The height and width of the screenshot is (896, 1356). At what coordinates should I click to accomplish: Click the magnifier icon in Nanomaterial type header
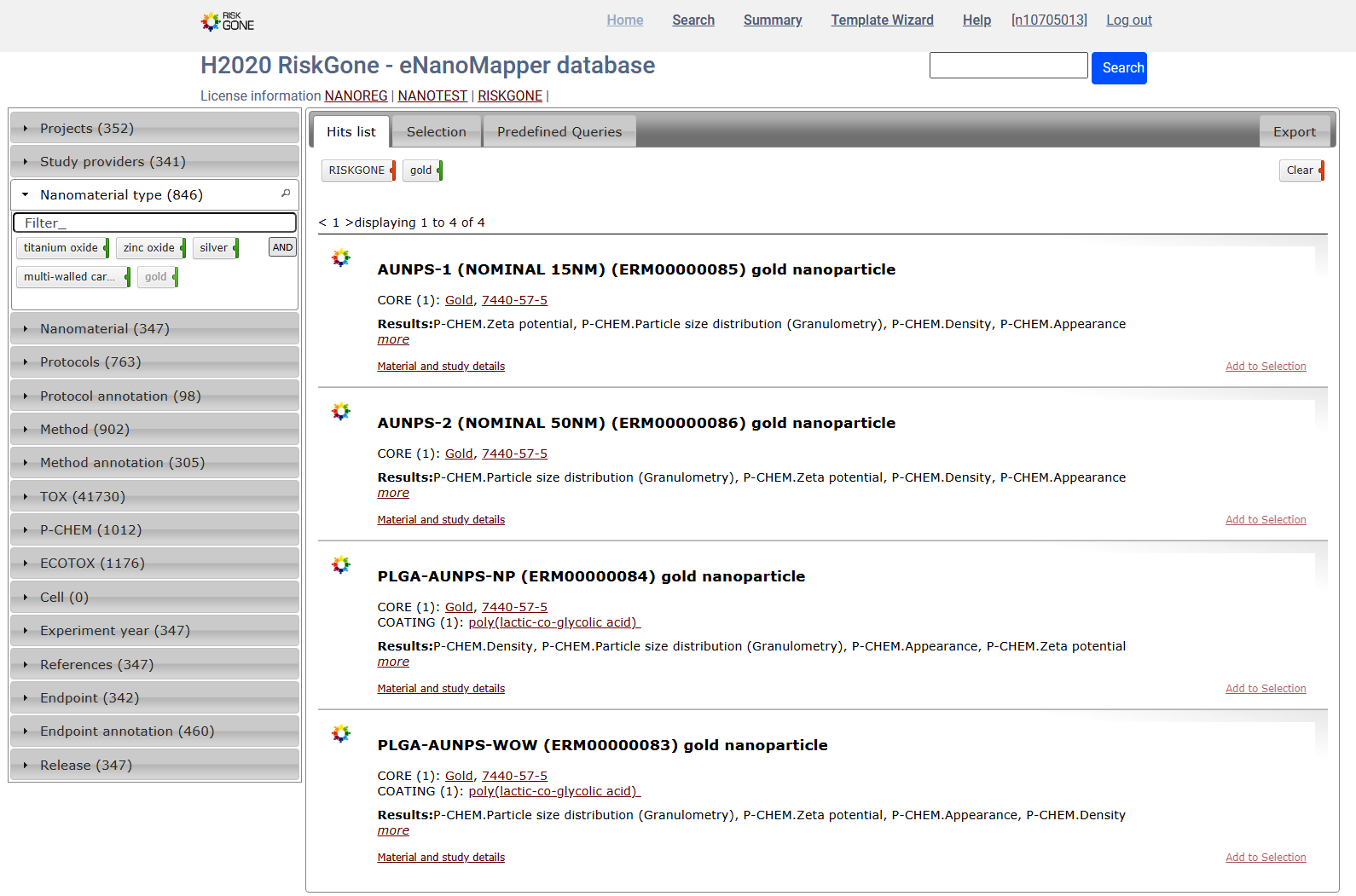(x=286, y=194)
